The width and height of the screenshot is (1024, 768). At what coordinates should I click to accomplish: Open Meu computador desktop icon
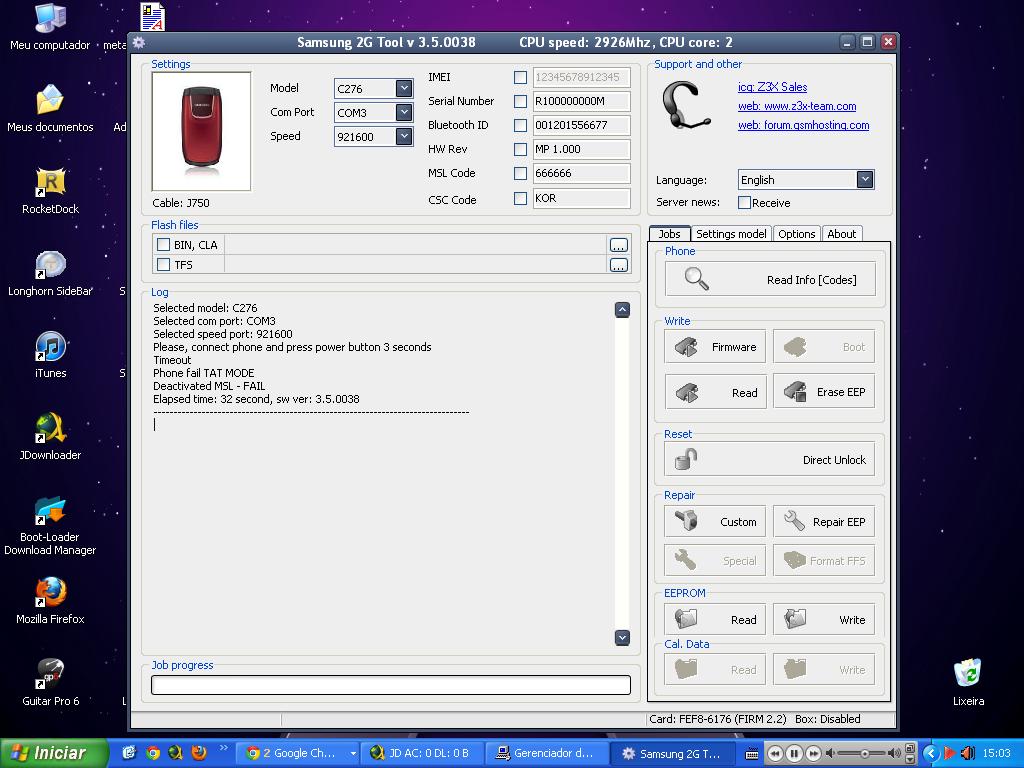50,27
